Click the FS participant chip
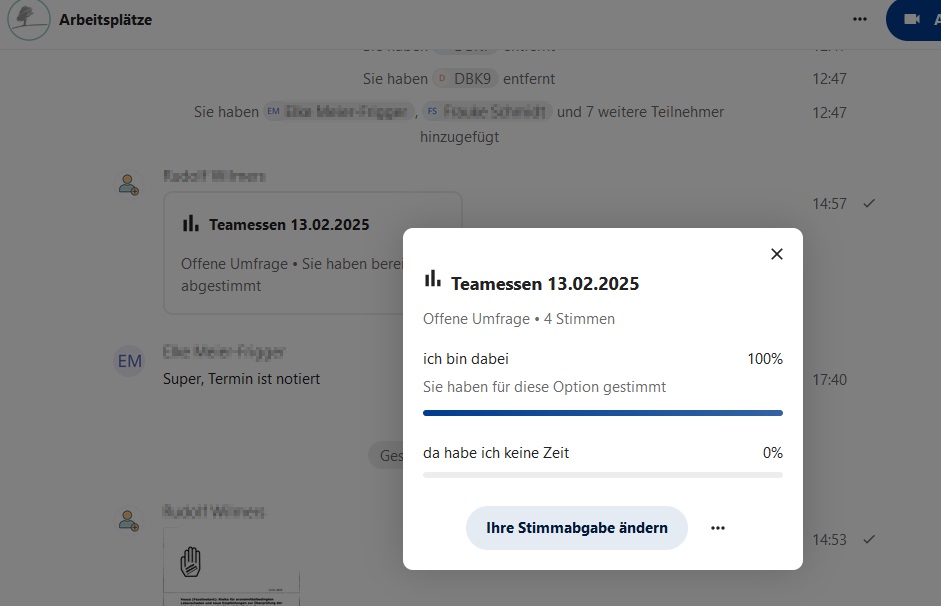This screenshot has height=606, width=941. [486, 112]
